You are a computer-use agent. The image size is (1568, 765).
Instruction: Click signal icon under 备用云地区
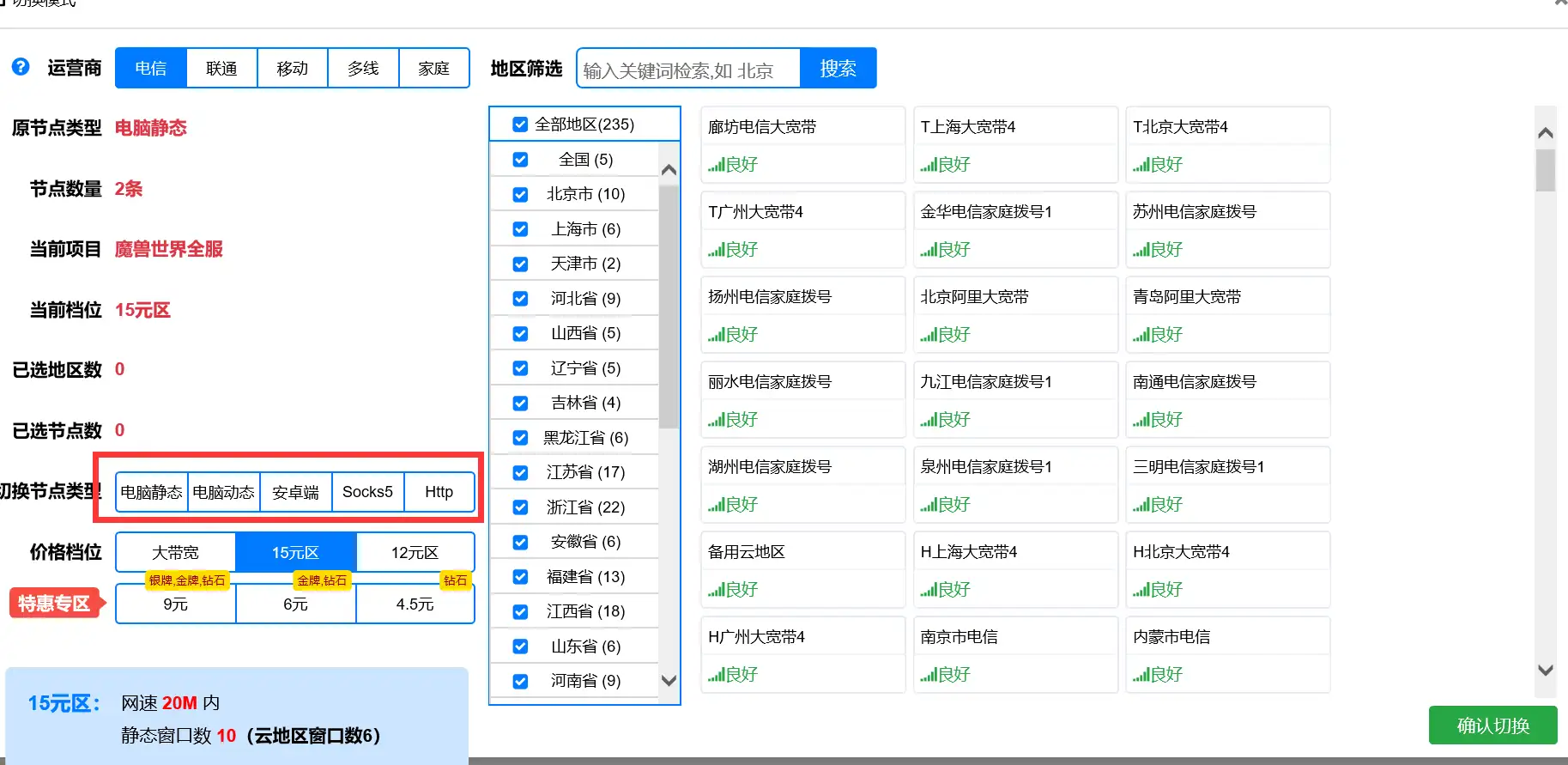coord(715,590)
